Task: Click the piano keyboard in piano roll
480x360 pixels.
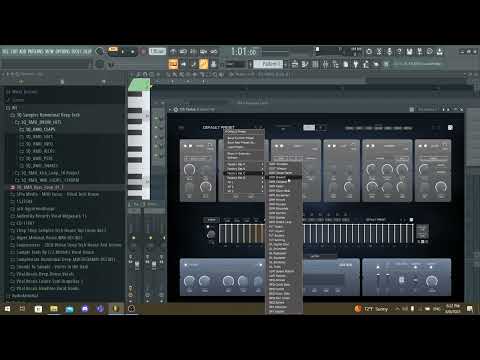Action: 139,139
